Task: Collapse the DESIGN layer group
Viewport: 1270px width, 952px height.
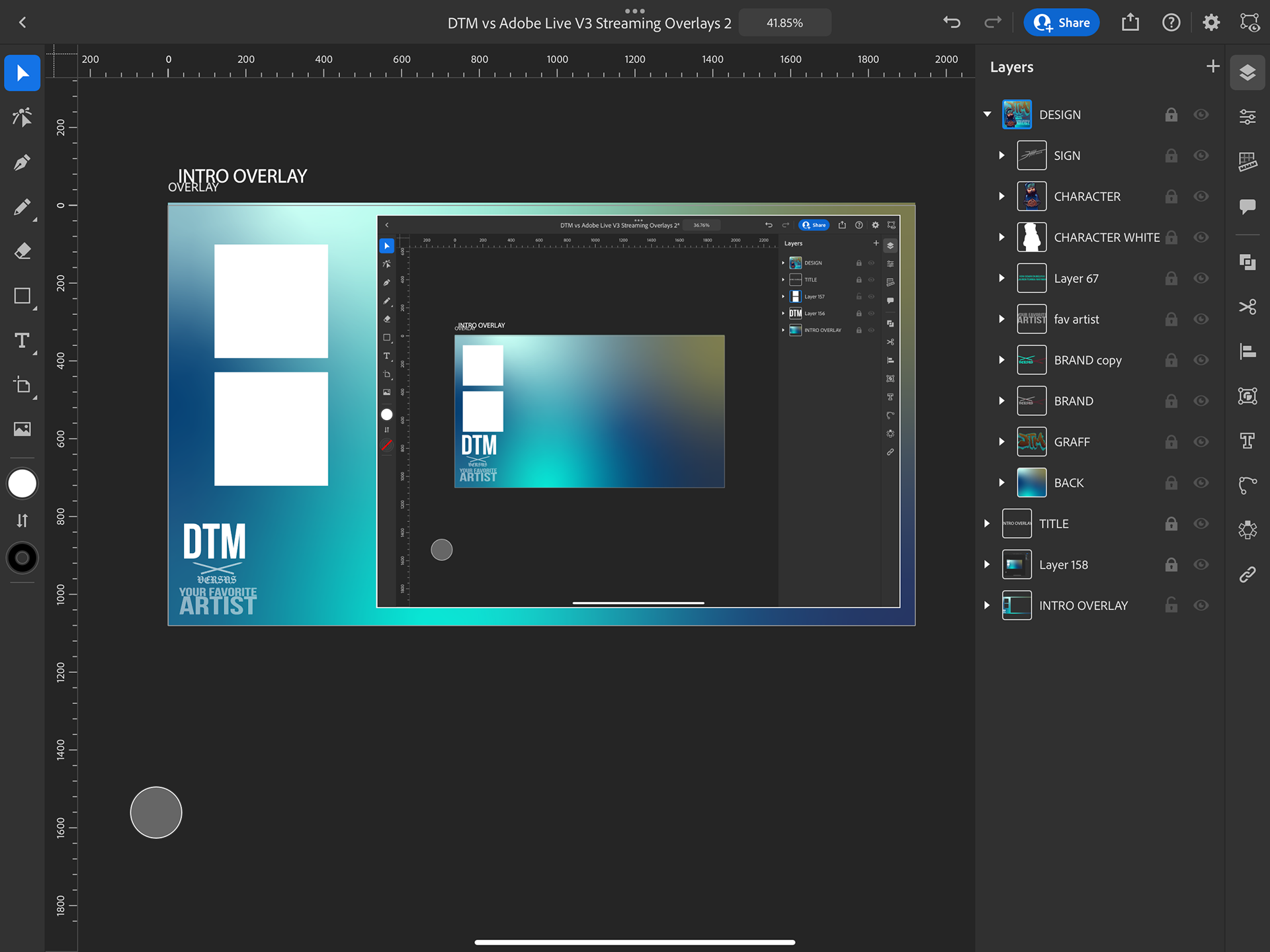Action: click(988, 114)
